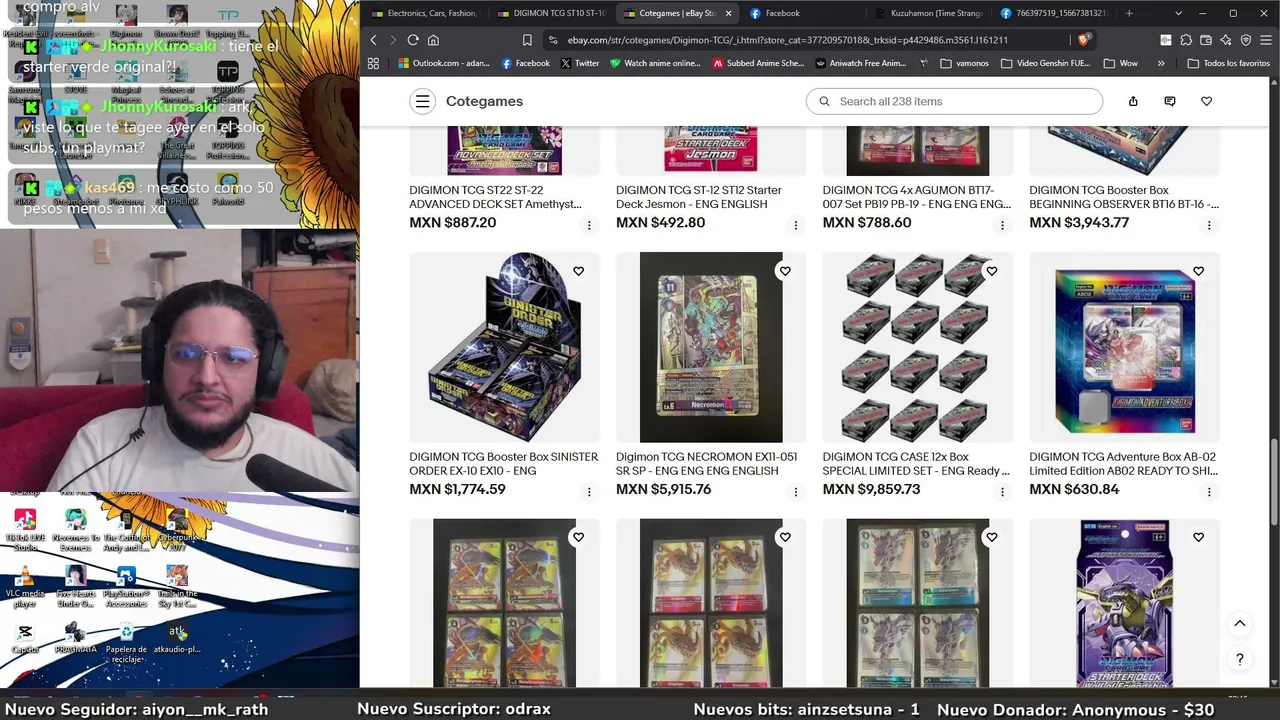Watch the Adventure Box AB-02 listing
Image resolution: width=1280 pixels, height=720 pixels.
1198,271
